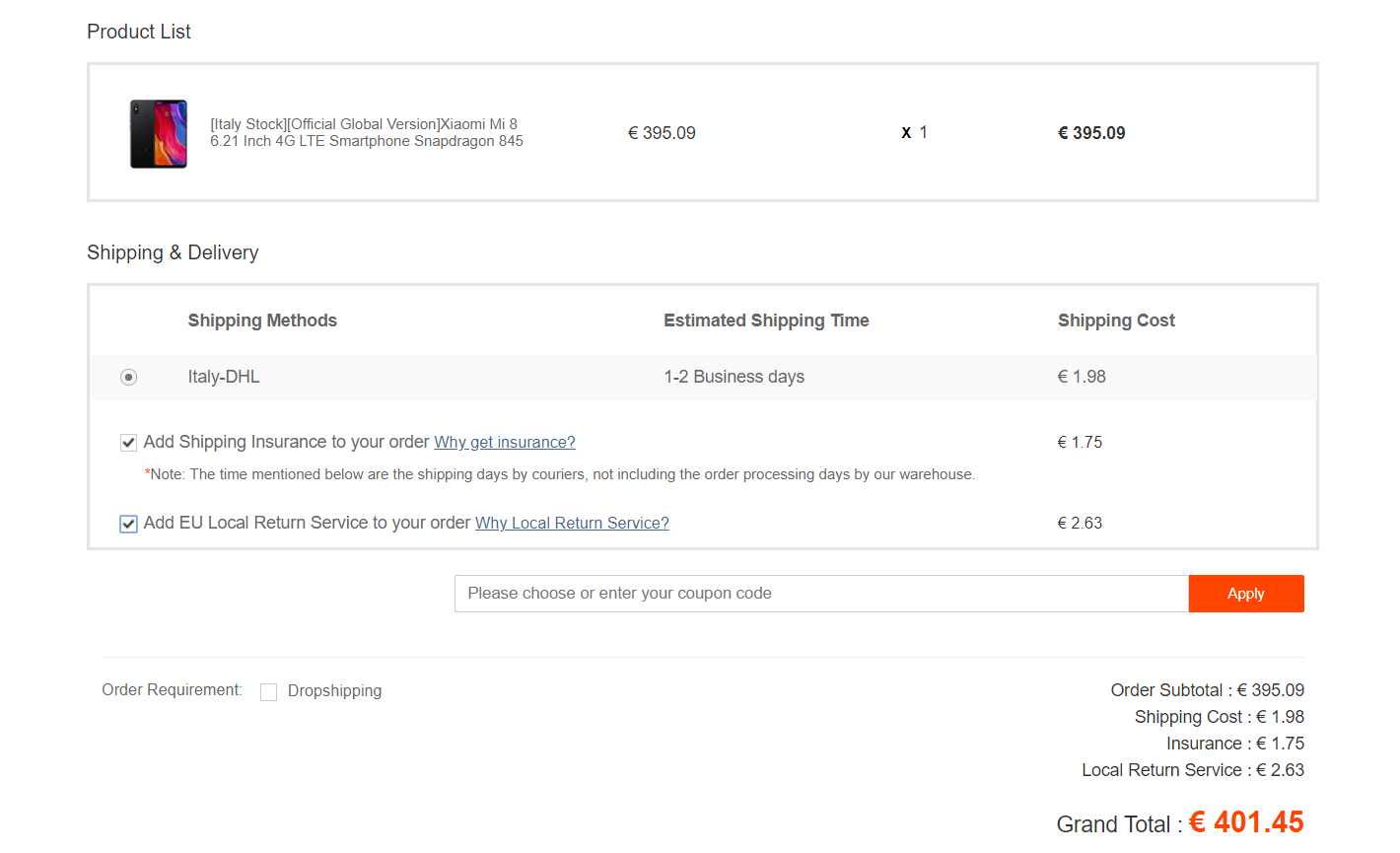
Task: Click the Order Subtotal summary line
Action: (1207, 690)
